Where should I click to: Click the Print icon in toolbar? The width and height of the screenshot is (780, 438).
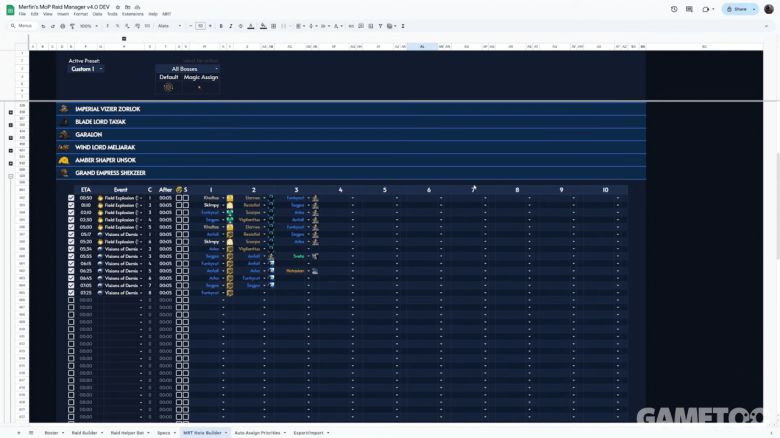[x=62, y=26]
